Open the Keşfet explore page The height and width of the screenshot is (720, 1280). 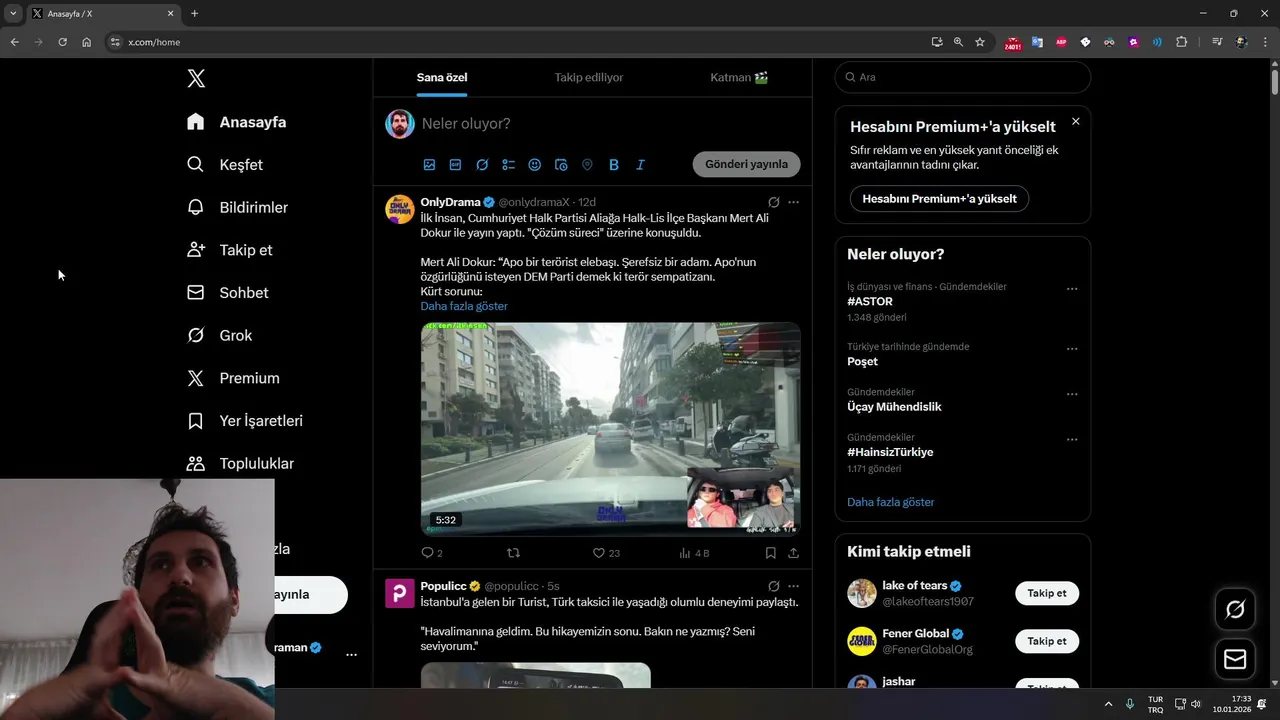point(225,164)
